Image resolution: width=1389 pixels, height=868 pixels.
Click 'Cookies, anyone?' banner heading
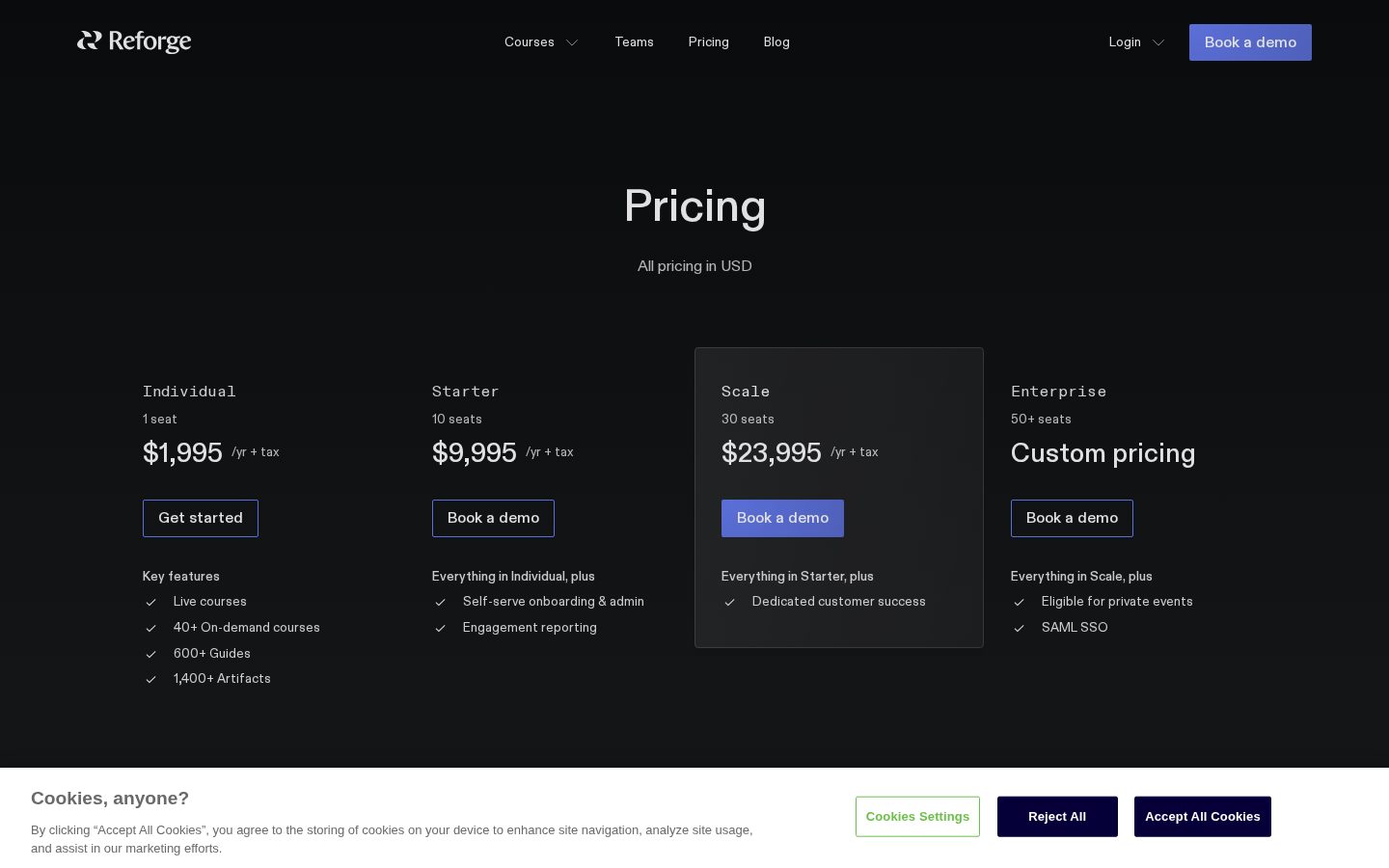click(110, 799)
